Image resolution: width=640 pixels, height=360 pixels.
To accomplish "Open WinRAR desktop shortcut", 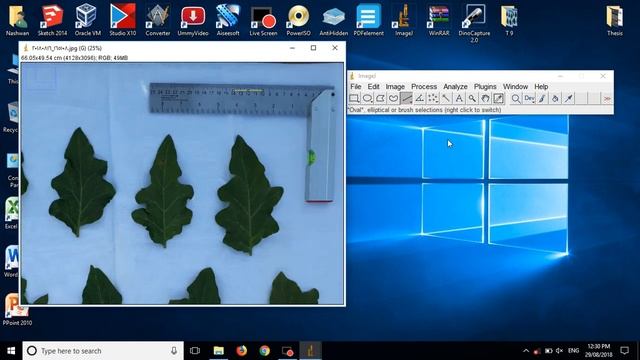I will coord(439,20).
